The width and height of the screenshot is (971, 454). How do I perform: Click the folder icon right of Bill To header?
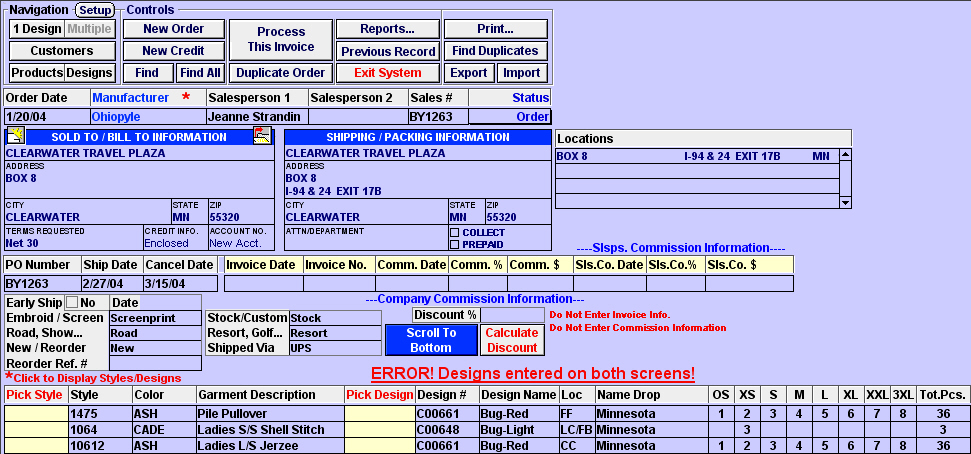[263, 136]
